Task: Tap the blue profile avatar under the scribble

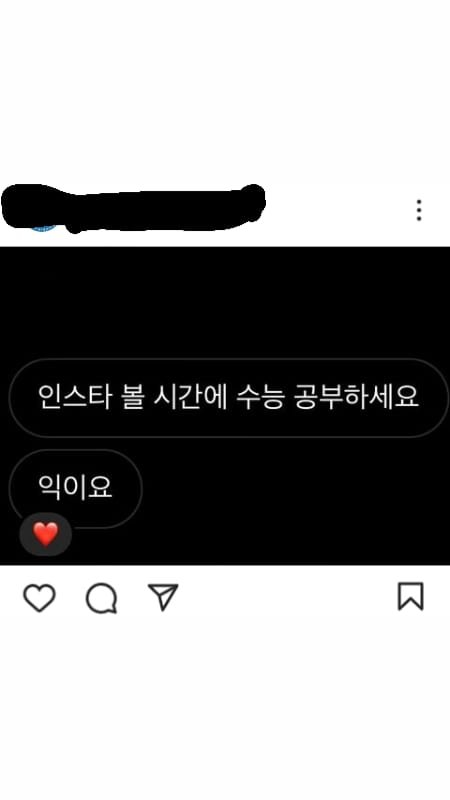Action: coord(43,227)
